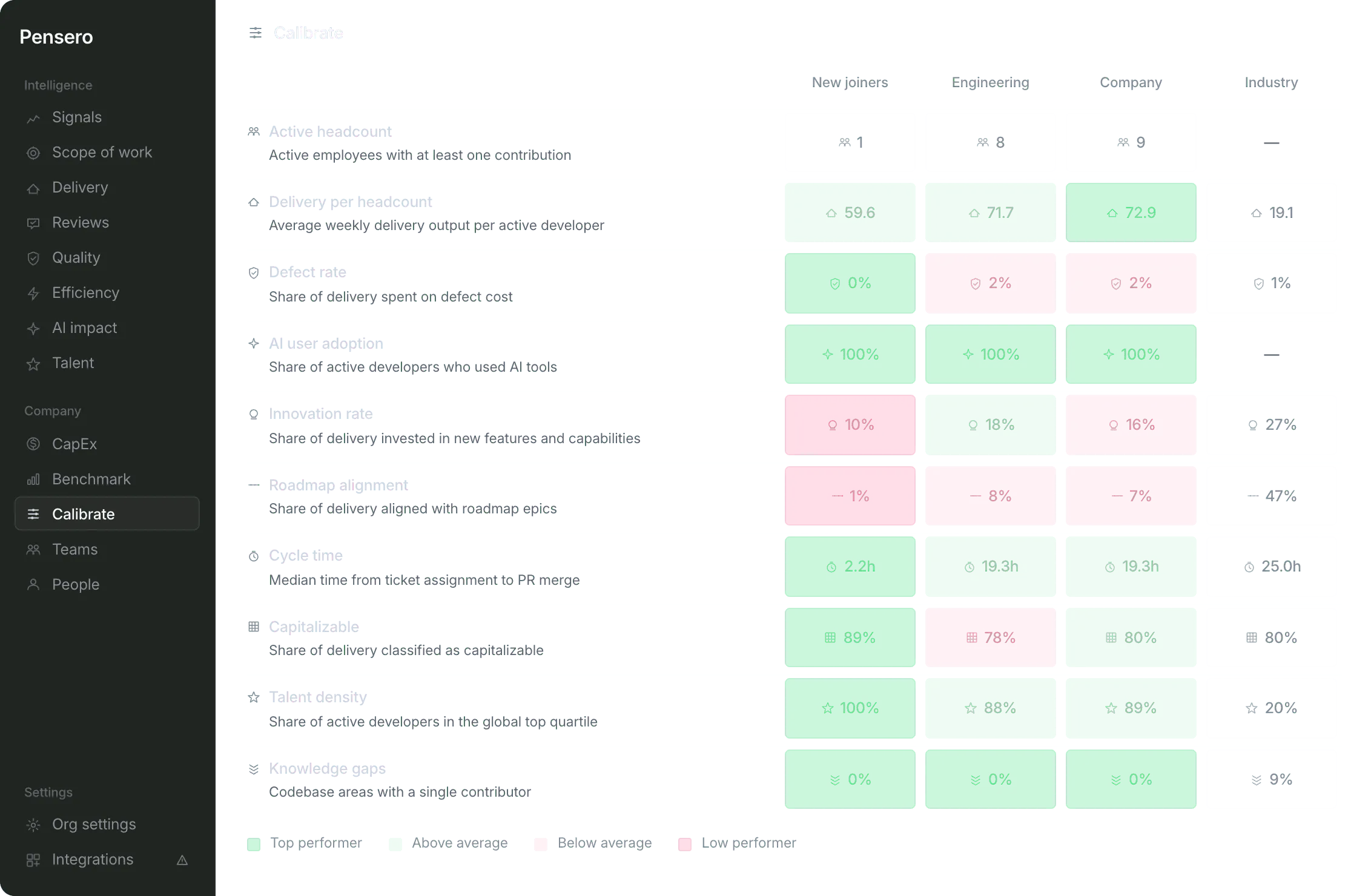The width and height of the screenshot is (1371, 896).
Task: Click the Engineering 78% capitalizable cell
Action: pos(990,637)
